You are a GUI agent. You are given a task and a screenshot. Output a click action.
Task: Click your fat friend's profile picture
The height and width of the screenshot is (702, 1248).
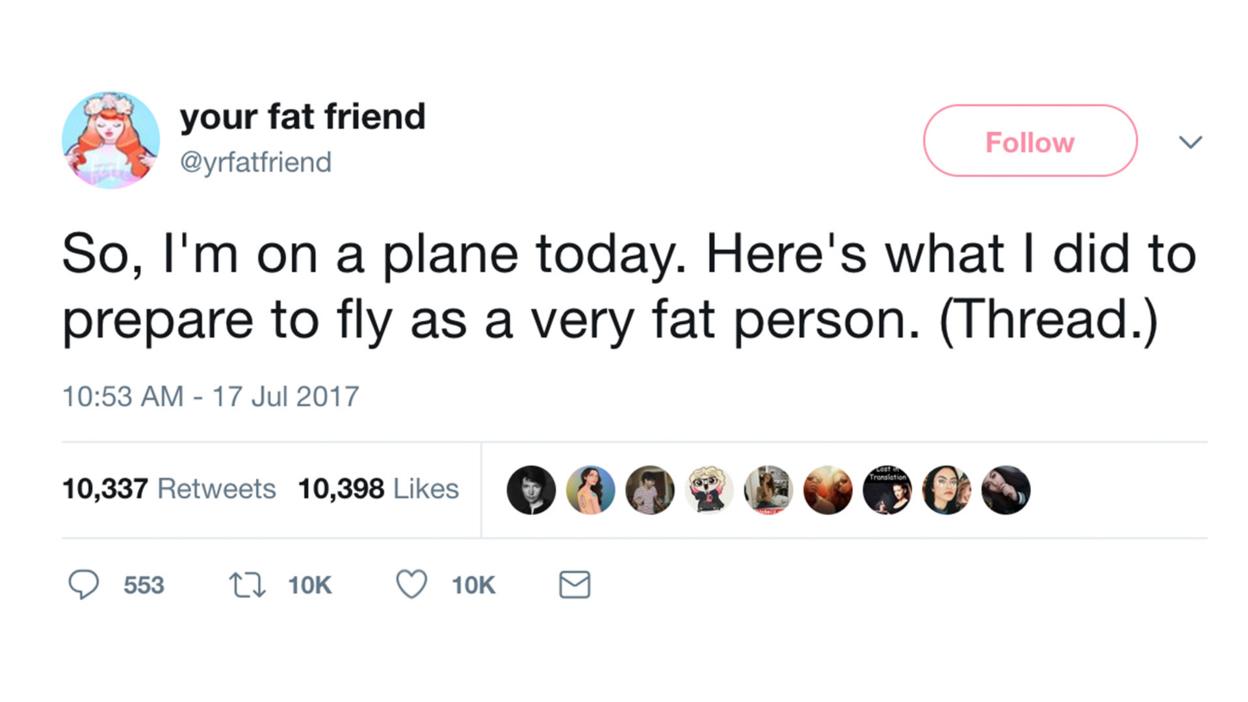click(111, 139)
